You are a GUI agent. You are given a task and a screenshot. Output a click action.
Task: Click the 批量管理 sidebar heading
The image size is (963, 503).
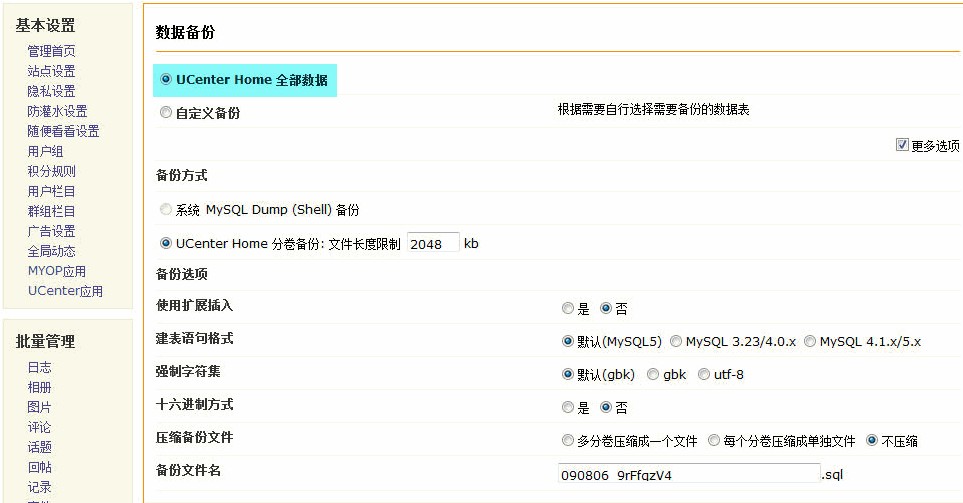[45, 341]
